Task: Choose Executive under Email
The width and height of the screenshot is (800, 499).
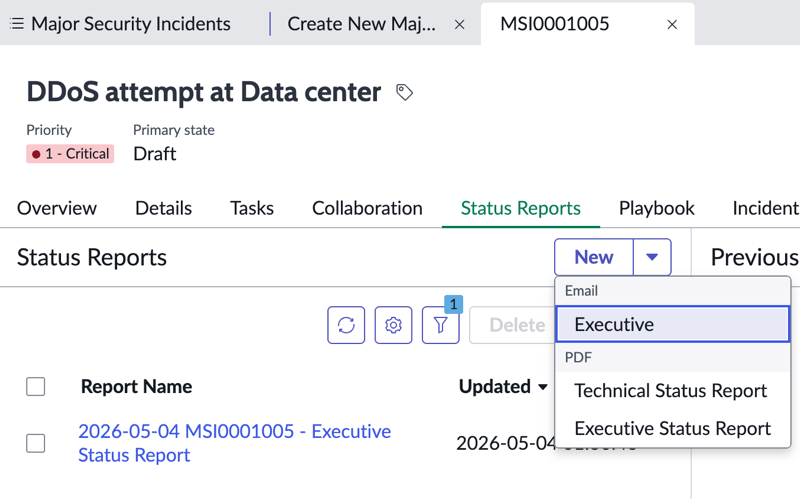Action: click(672, 324)
